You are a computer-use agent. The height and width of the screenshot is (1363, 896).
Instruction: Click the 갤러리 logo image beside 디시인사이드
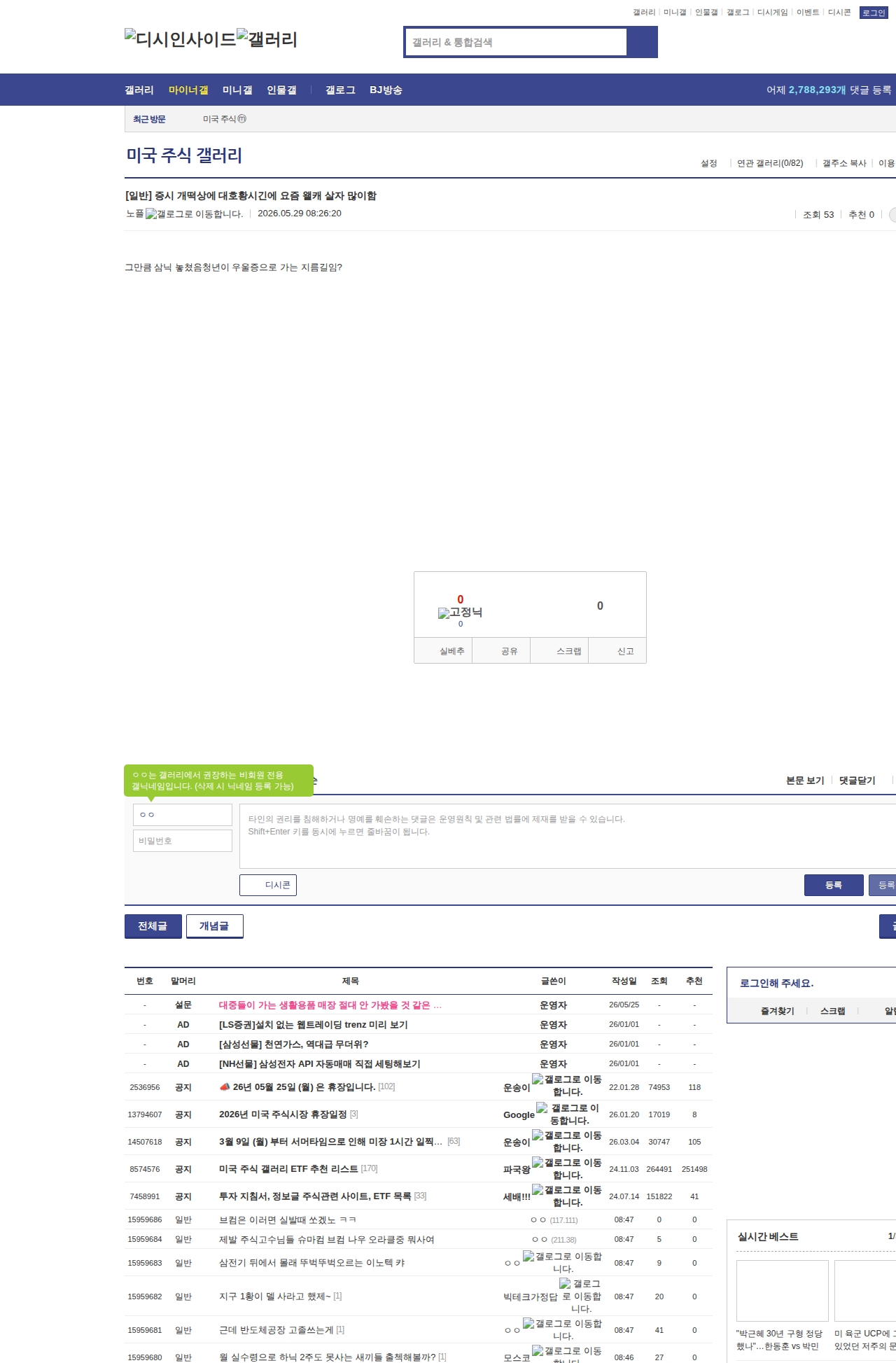pyautogui.click(x=267, y=39)
